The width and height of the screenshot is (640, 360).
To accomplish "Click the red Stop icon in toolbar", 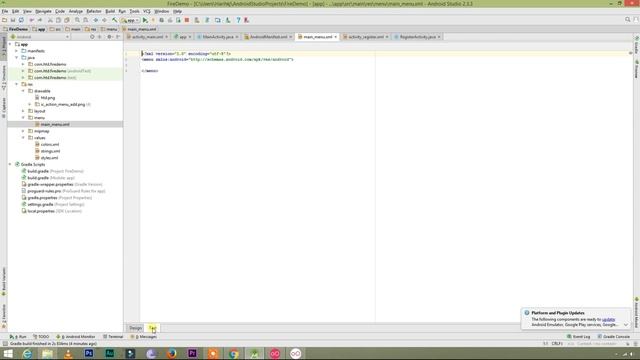I will coord(187,20).
